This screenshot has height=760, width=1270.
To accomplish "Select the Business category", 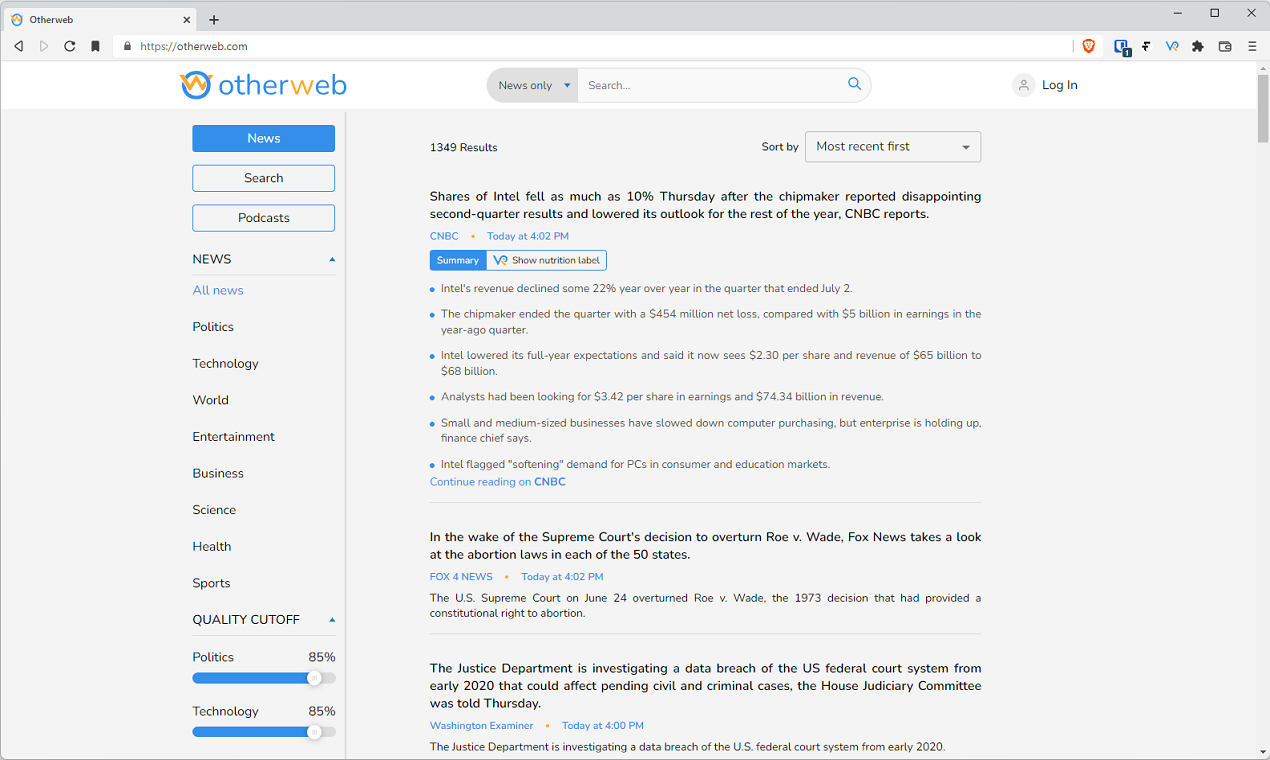I will pyautogui.click(x=218, y=473).
